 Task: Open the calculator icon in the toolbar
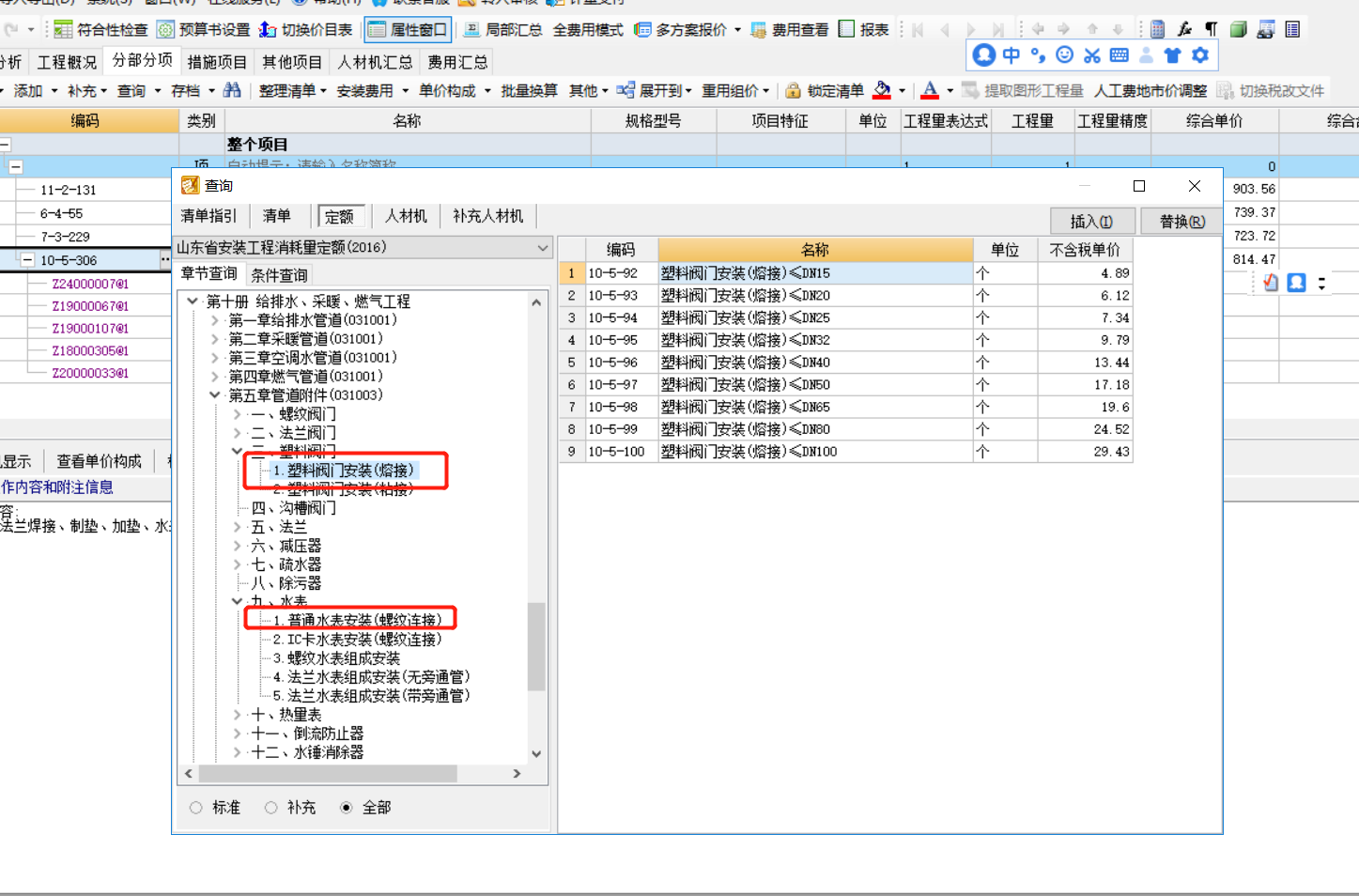pos(1157,29)
